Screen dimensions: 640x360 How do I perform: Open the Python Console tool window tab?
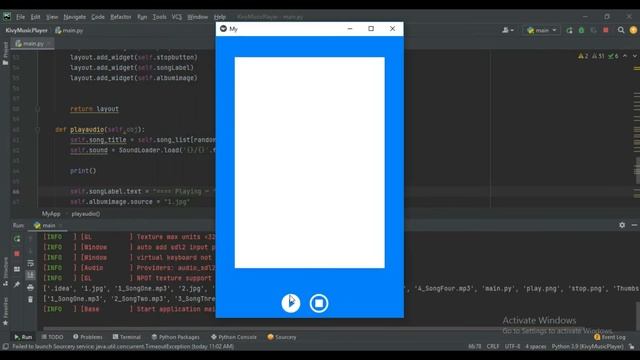coord(234,337)
